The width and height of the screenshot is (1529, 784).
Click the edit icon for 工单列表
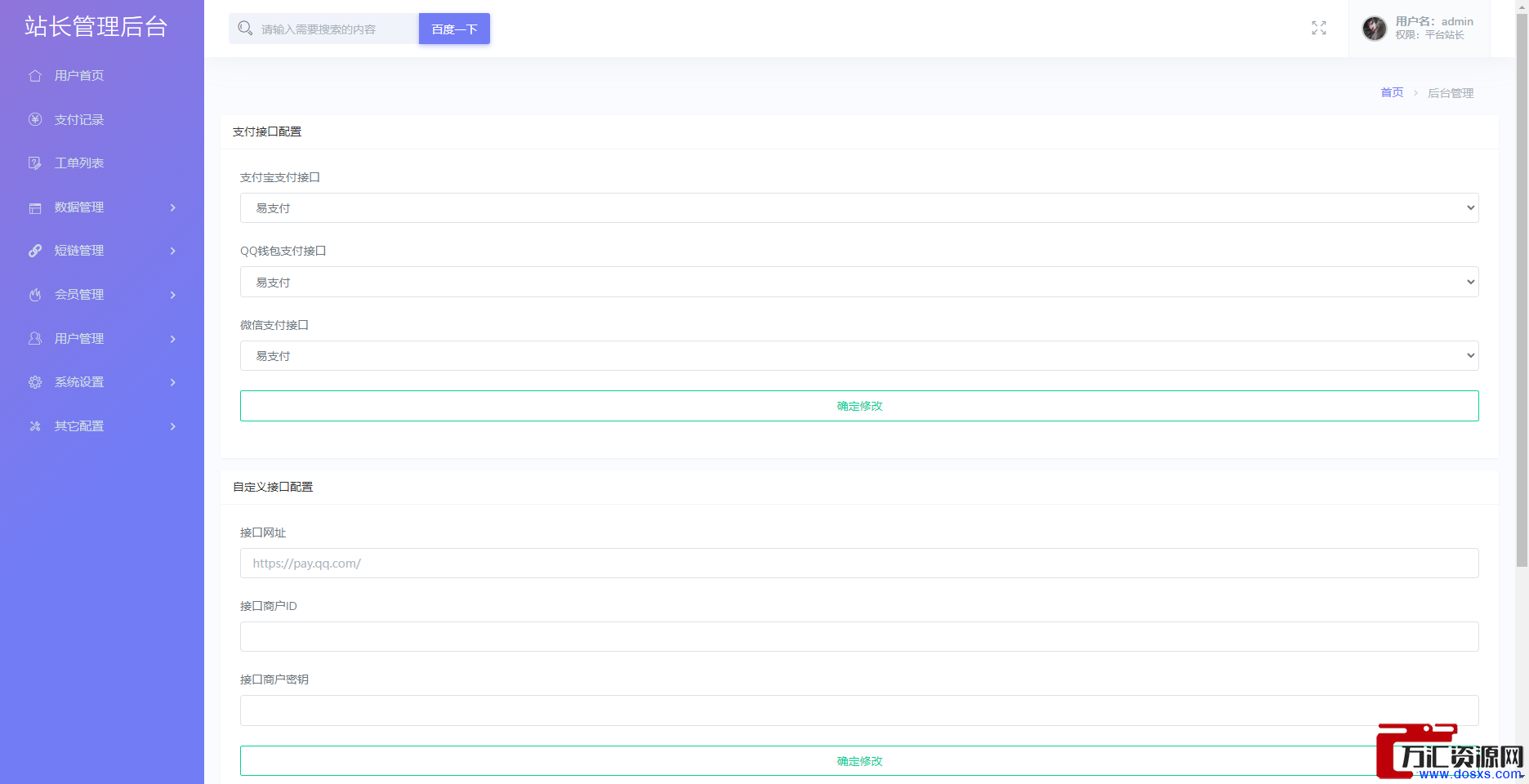pos(35,163)
